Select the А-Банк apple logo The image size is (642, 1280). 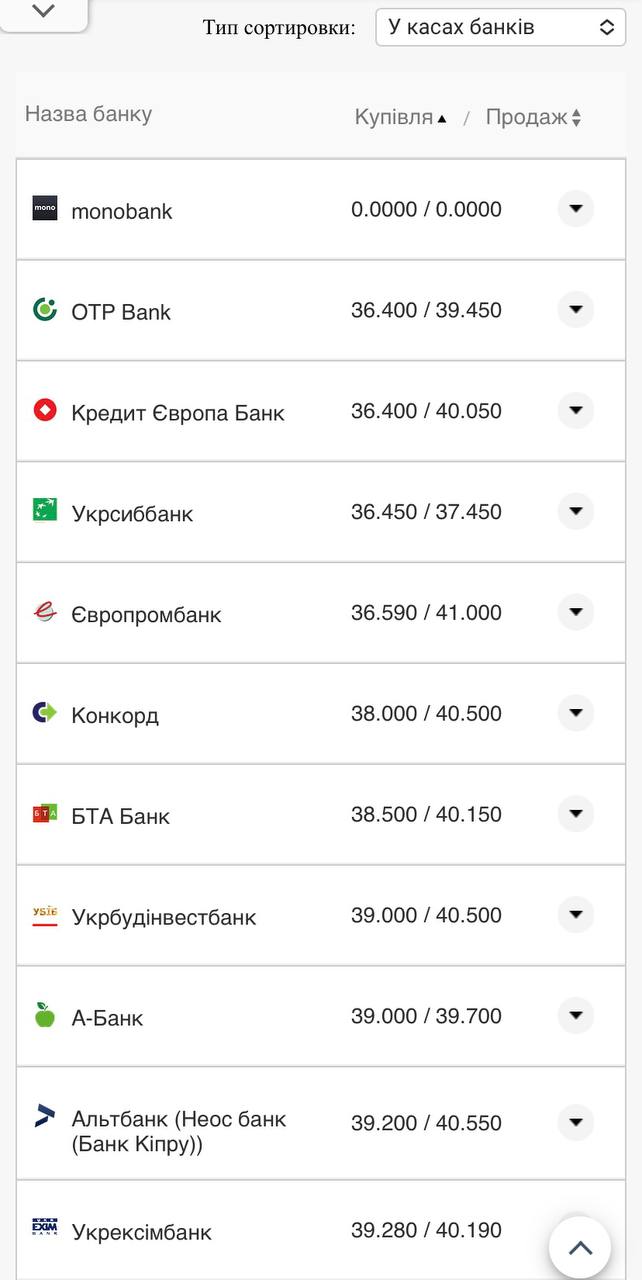46,1015
